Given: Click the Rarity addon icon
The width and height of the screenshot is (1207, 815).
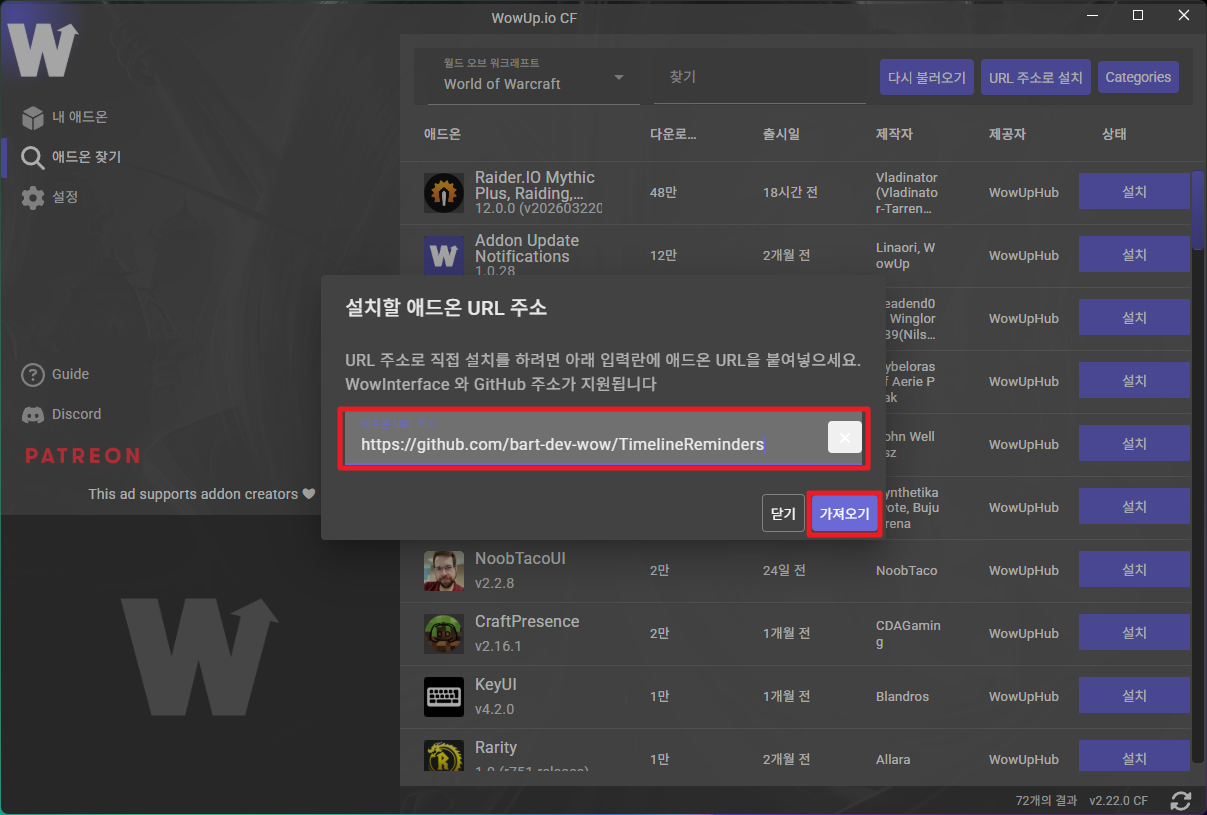Looking at the screenshot, I should coord(443,758).
